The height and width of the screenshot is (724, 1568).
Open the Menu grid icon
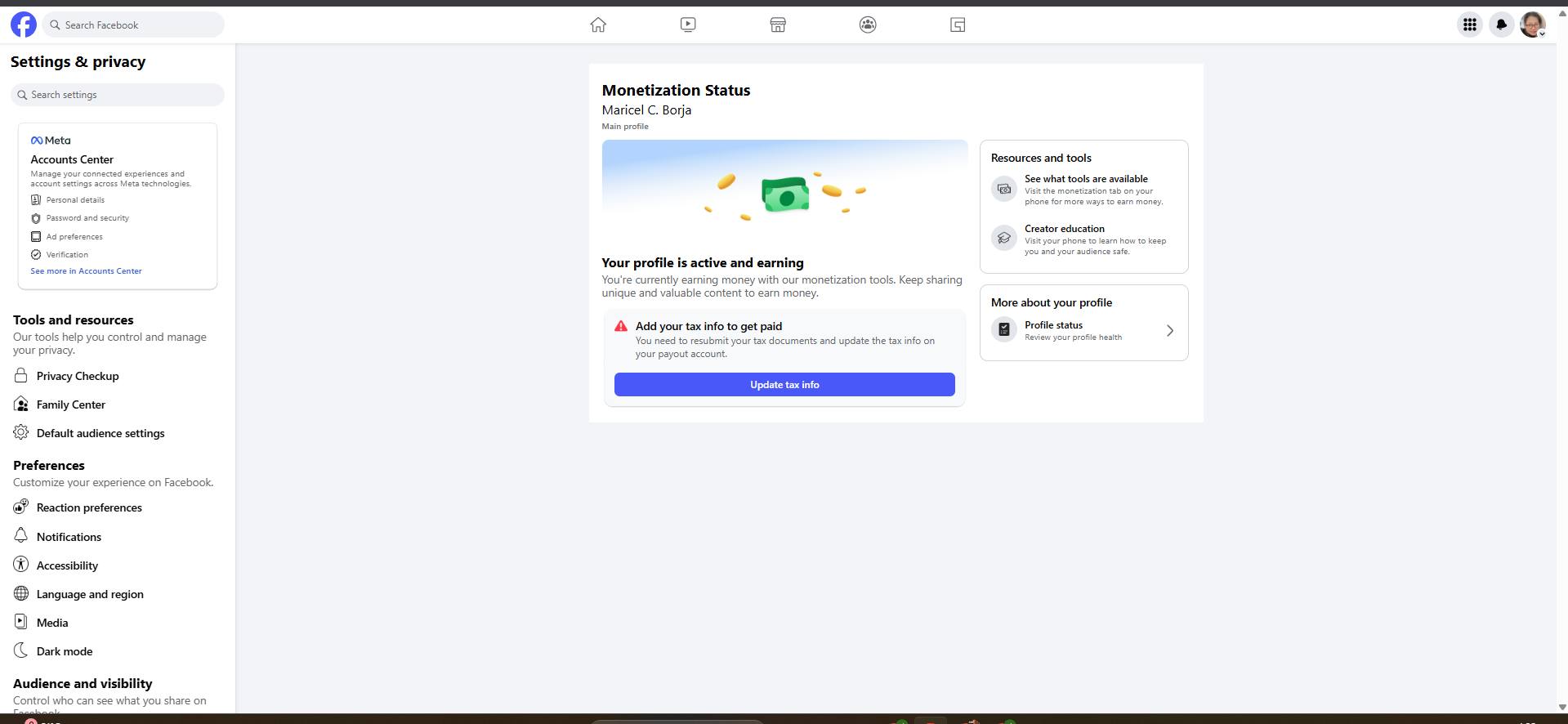(1469, 25)
